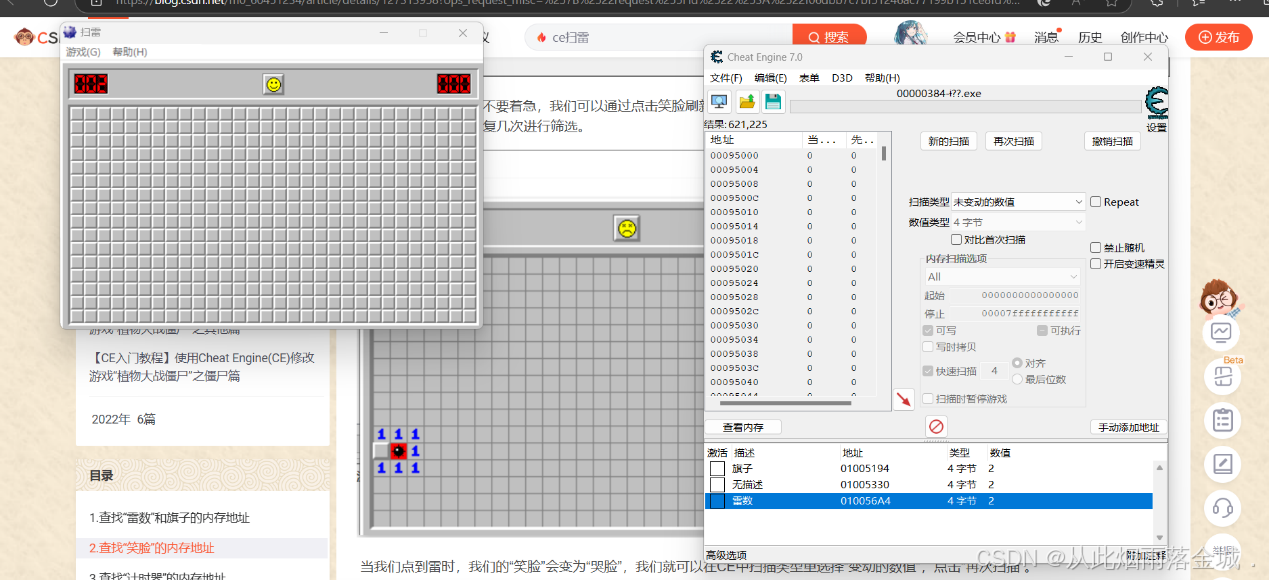The width and height of the screenshot is (1269, 580).
Task: Toggle 快速扫描 checkbox
Action: click(x=927, y=371)
